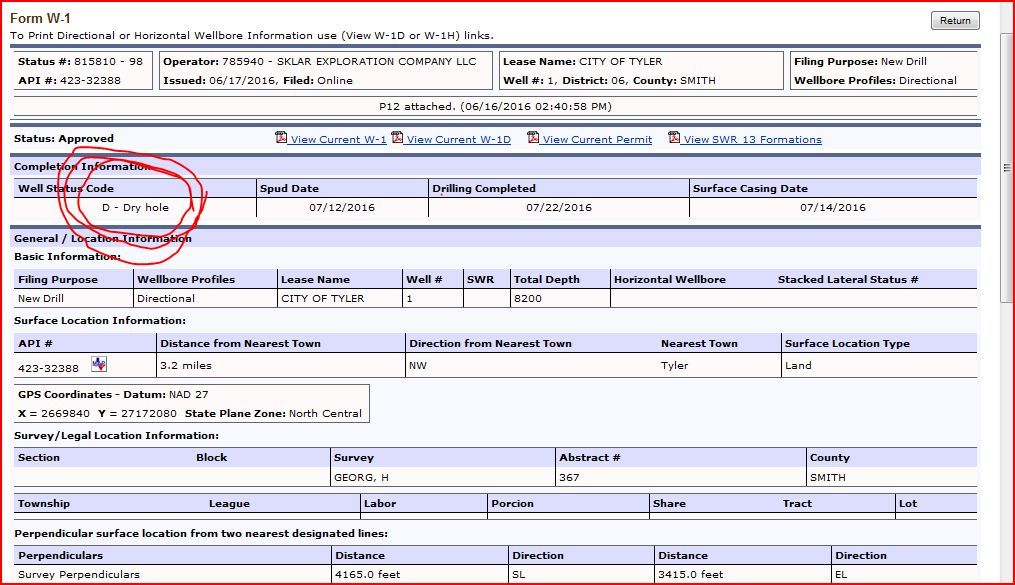Click PDF icon beside View Current W-1
This screenshot has width=1015, height=585.
(x=281, y=137)
